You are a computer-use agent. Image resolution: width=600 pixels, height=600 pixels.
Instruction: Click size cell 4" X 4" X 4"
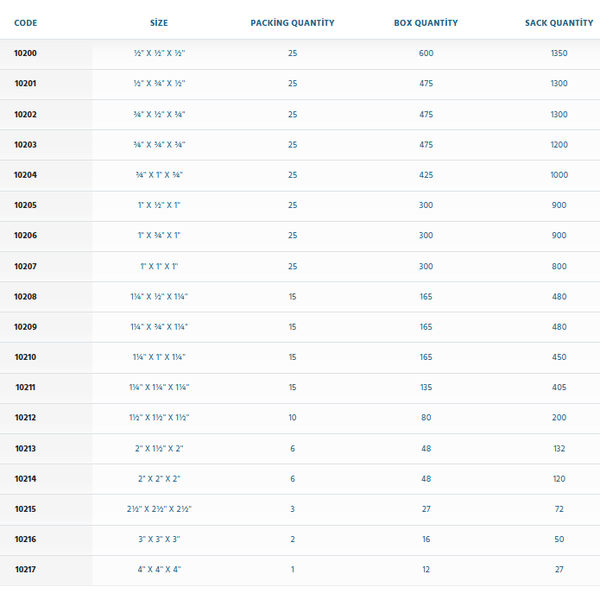tap(159, 569)
